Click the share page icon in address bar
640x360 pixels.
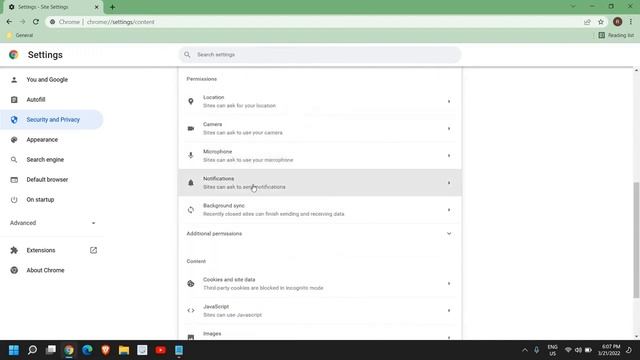587,22
